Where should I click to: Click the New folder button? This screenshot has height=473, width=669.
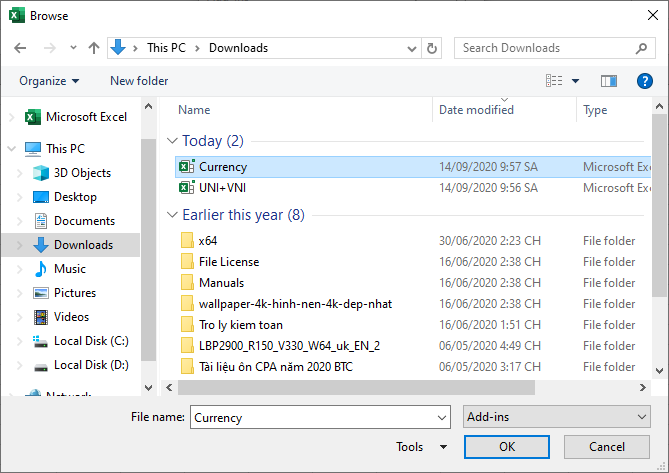[139, 81]
